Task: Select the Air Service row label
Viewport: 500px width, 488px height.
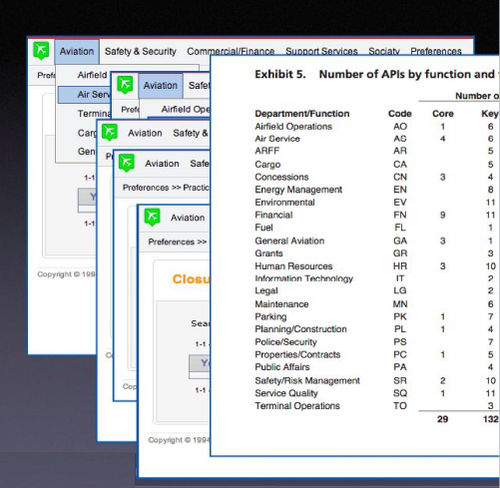Action: (277, 139)
